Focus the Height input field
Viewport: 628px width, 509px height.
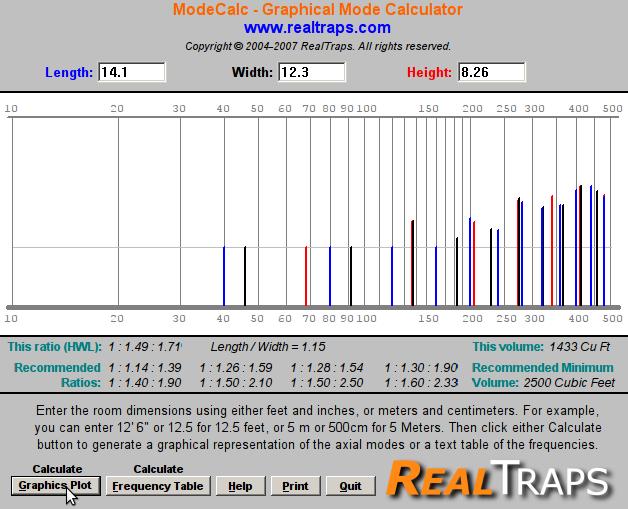point(491,72)
